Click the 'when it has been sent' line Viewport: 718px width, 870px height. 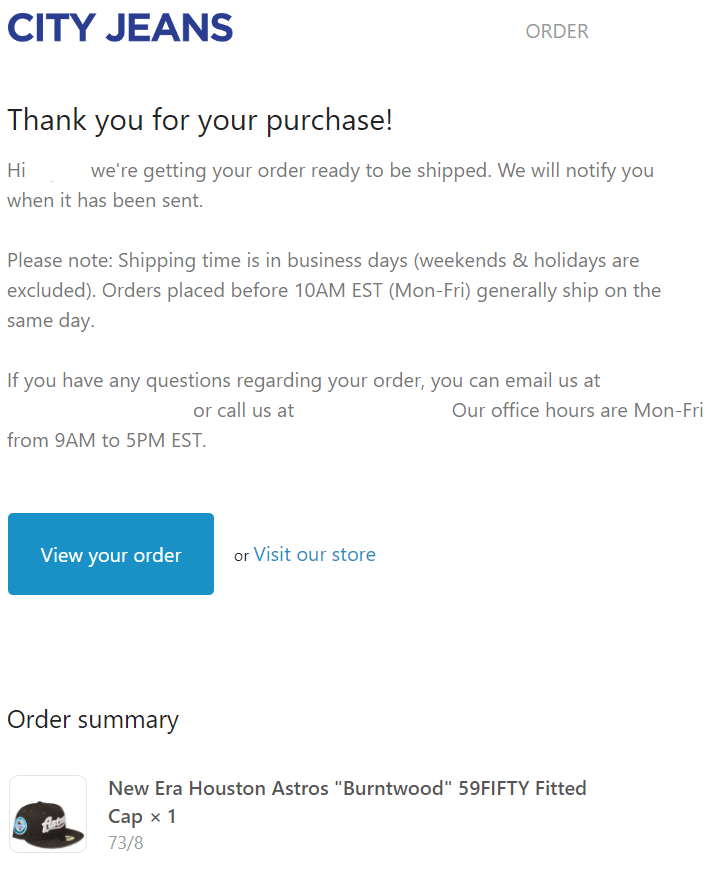pyautogui.click(x=105, y=200)
